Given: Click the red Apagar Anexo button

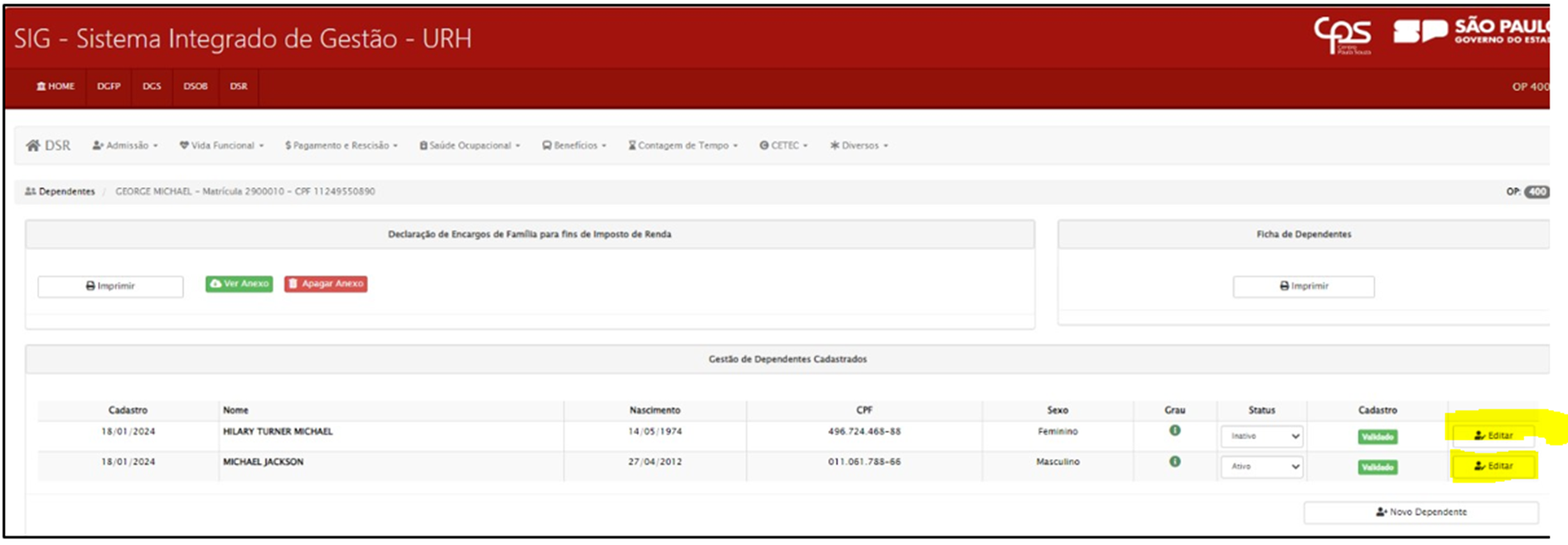Looking at the screenshot, I should coord(326,284).
